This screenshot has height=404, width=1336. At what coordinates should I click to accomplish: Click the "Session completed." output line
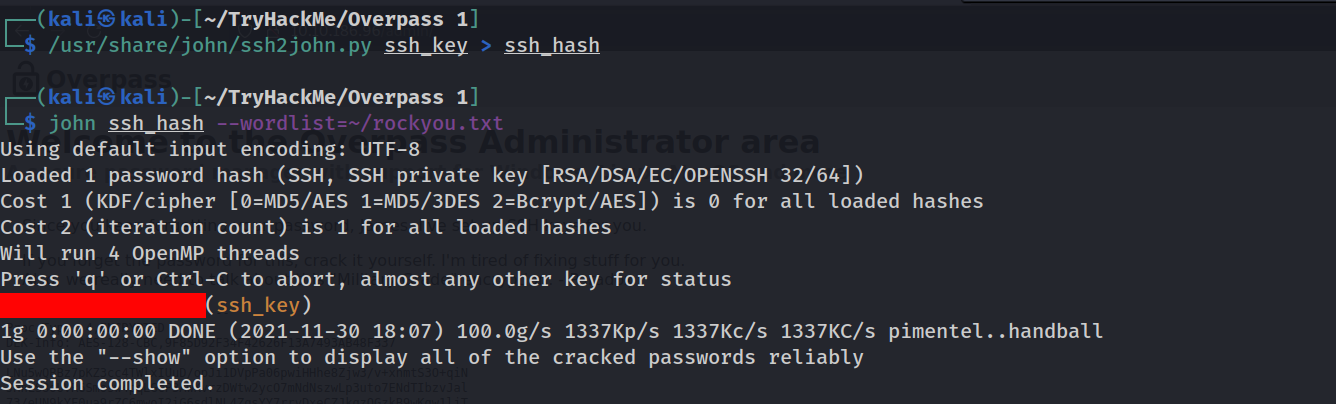tap(108, 382)
